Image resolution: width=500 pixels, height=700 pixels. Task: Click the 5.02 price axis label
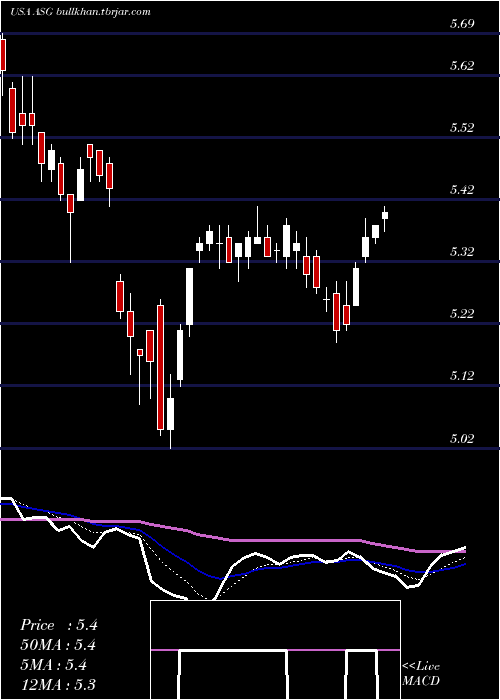point(462,439)
